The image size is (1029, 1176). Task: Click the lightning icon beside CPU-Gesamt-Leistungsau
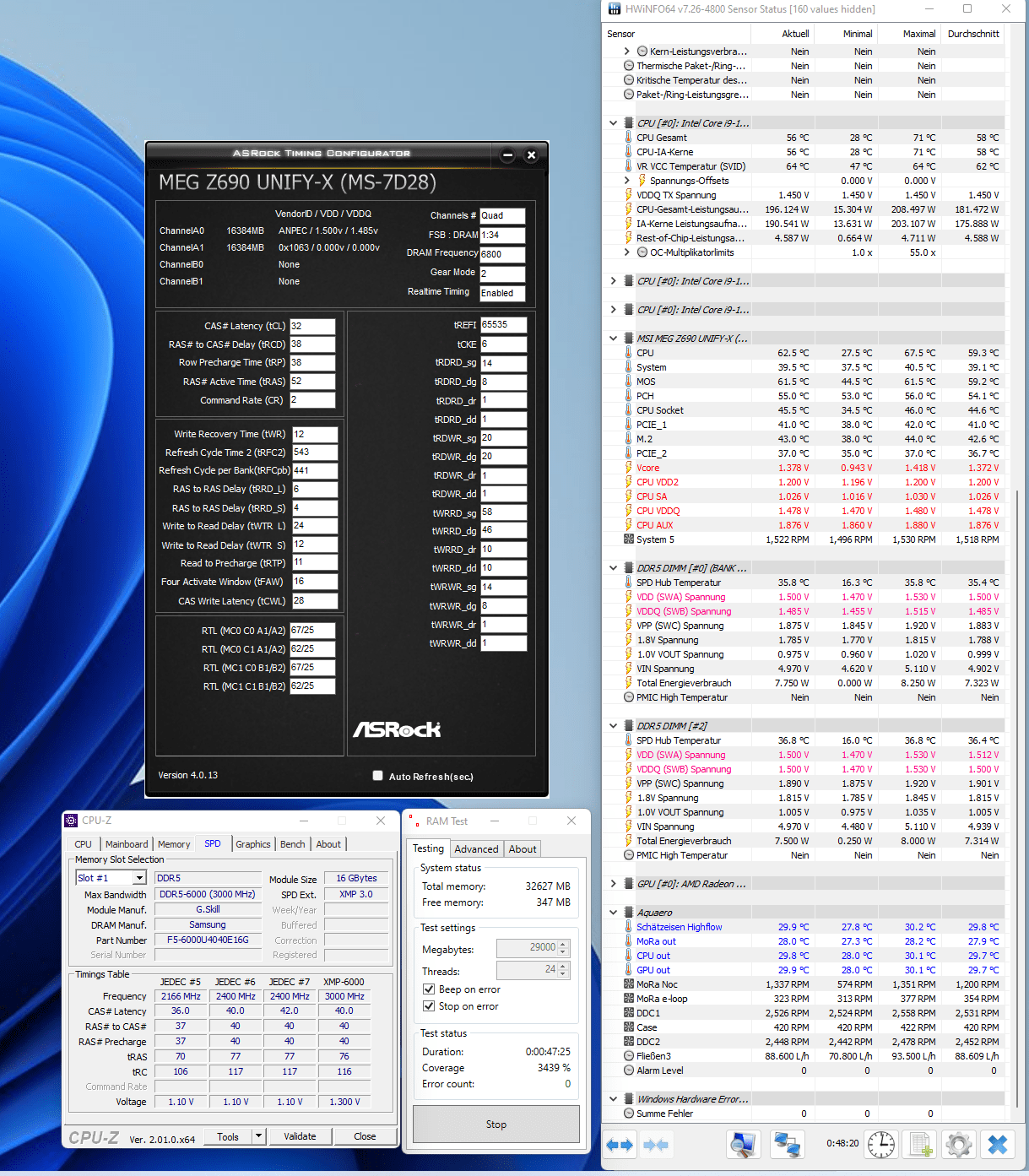tap(628, 209)
